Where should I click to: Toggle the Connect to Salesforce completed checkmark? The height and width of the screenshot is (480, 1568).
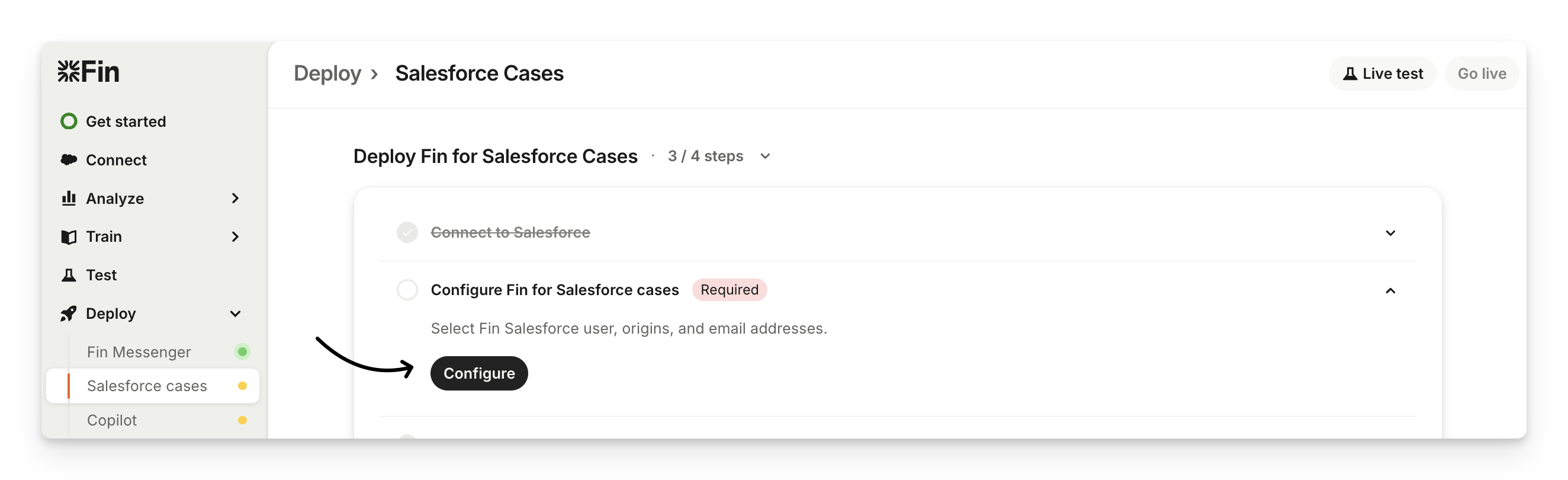tap(407, 232)
